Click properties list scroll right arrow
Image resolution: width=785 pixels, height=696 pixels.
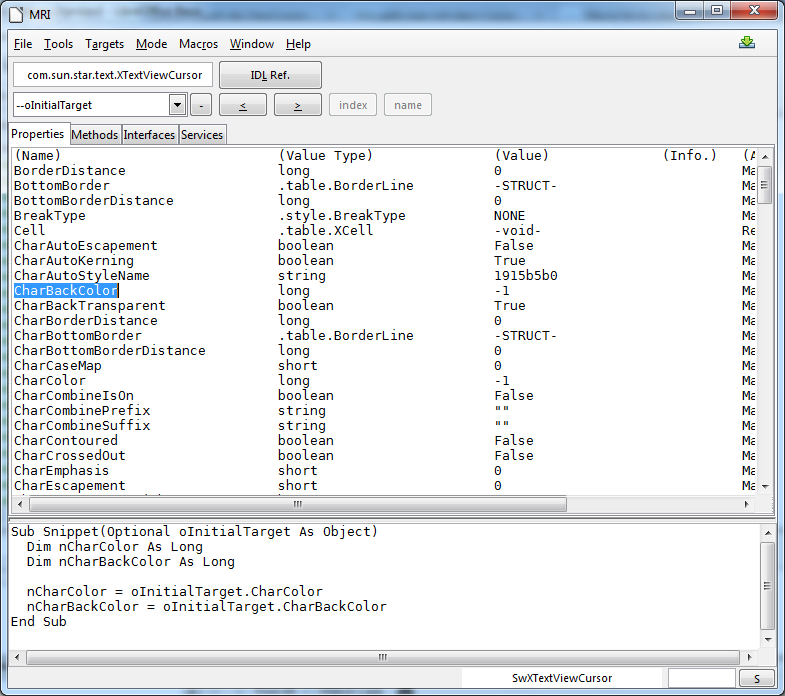746,504
